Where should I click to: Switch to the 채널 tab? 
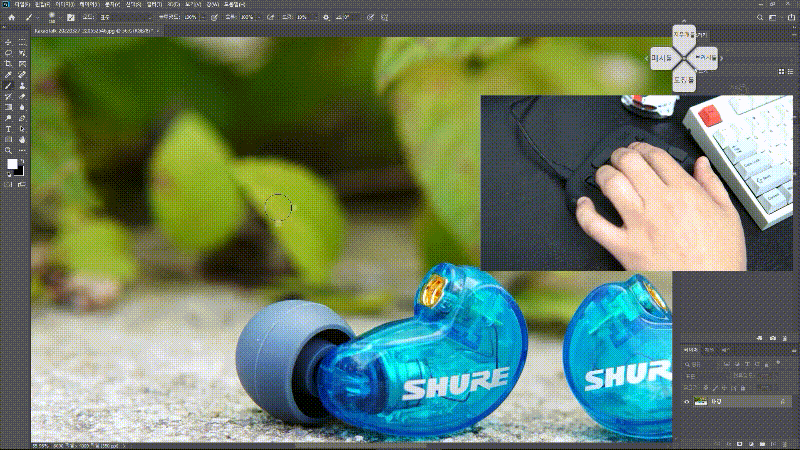709,351
